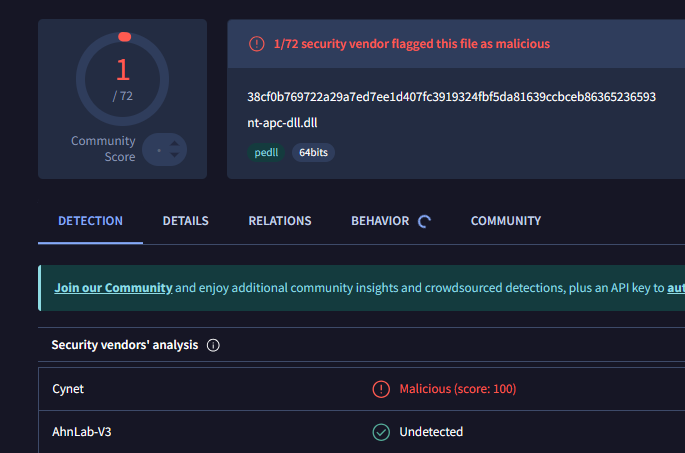685x453 pixels.
Task: Upvote the community score
Action: [x=176, y=145]
